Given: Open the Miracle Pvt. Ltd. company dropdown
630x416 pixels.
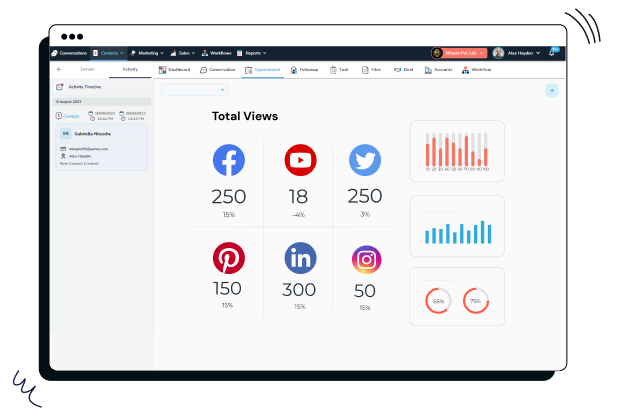Looking at the screenshot, I should (459, 53).
